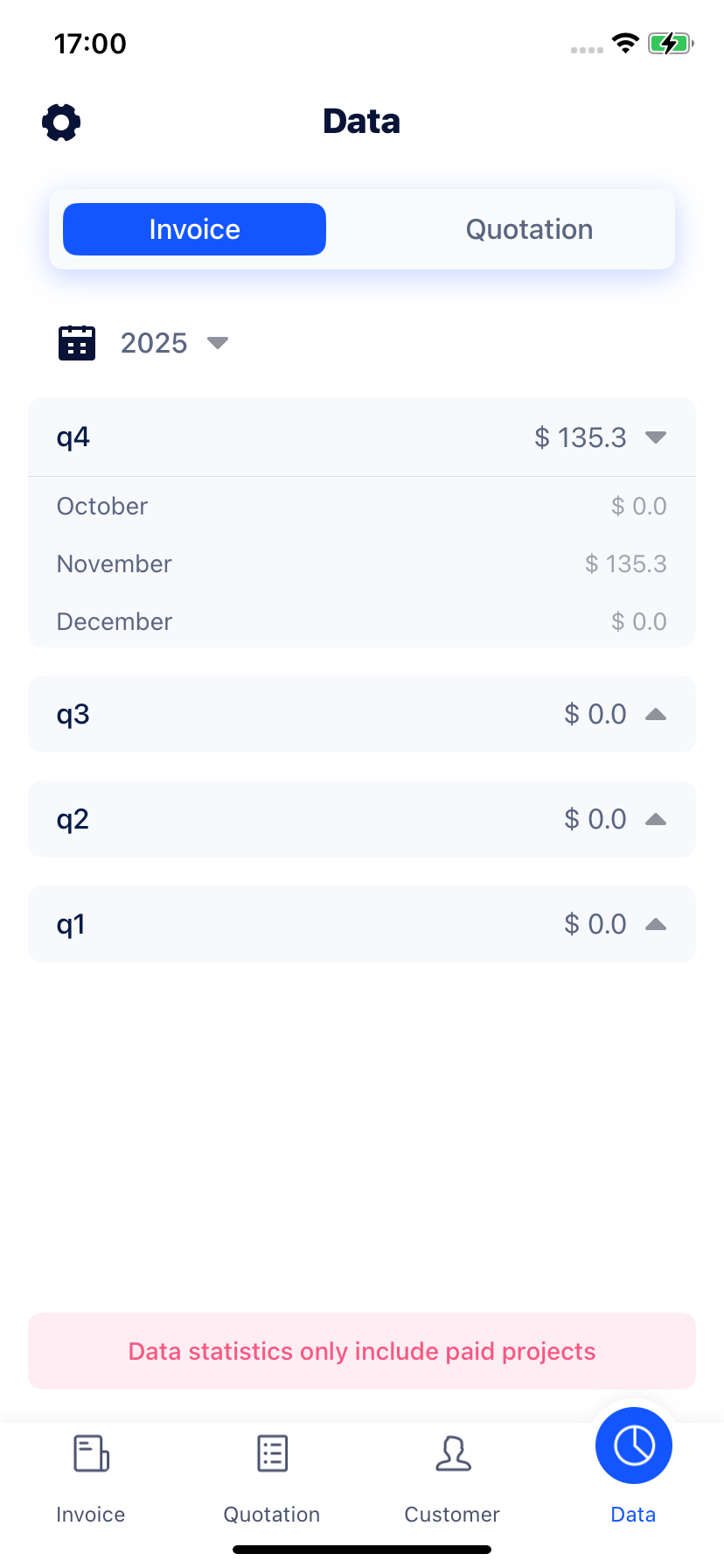The width and height of the screenshot is (724, 1568).
Task: Expand the q3 quarter arrow
Action: [656, 715]
